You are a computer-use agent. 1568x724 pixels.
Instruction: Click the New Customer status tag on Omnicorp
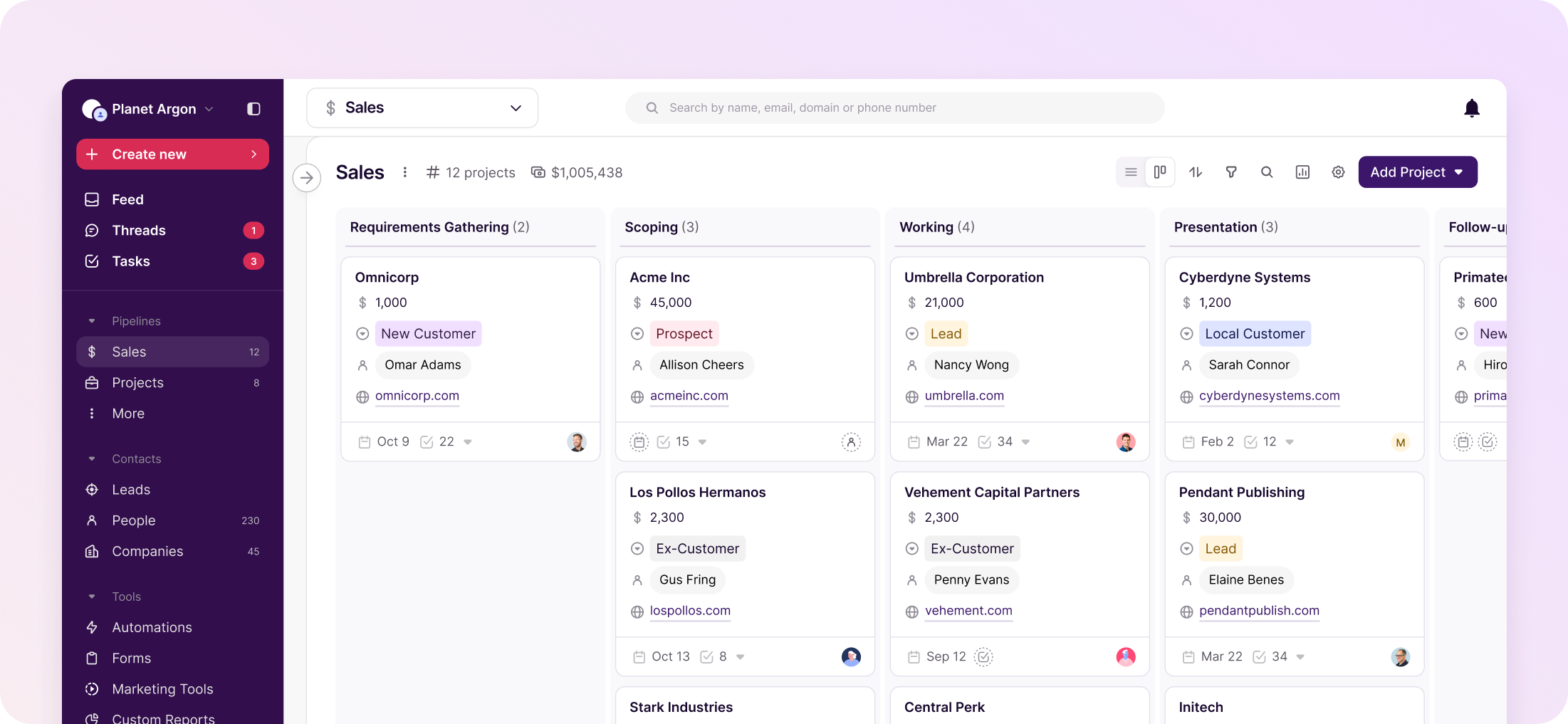point(428,334)
